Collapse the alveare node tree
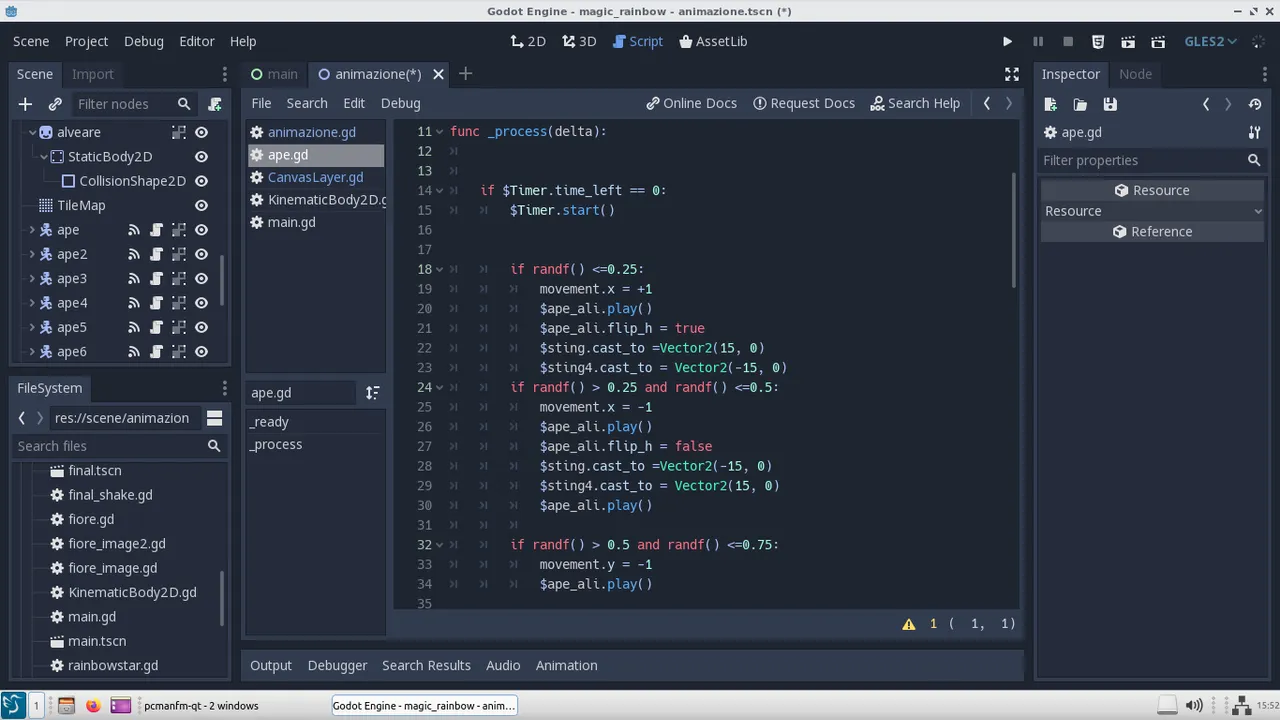 coord(32,132)
